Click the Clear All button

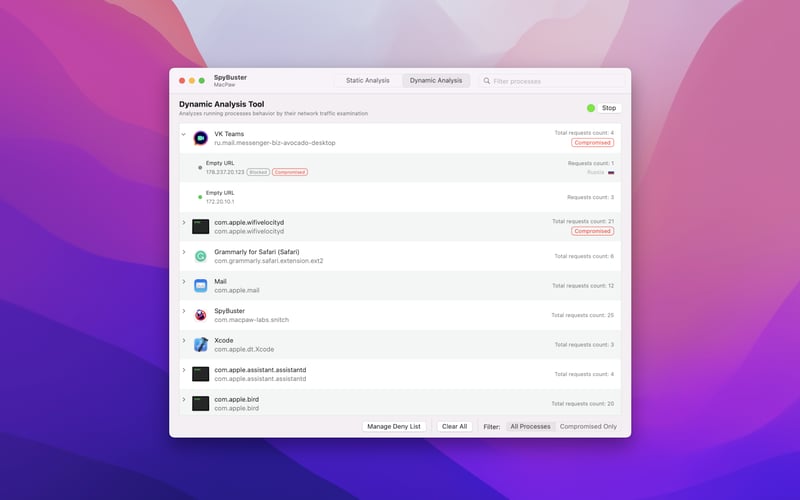454,427
